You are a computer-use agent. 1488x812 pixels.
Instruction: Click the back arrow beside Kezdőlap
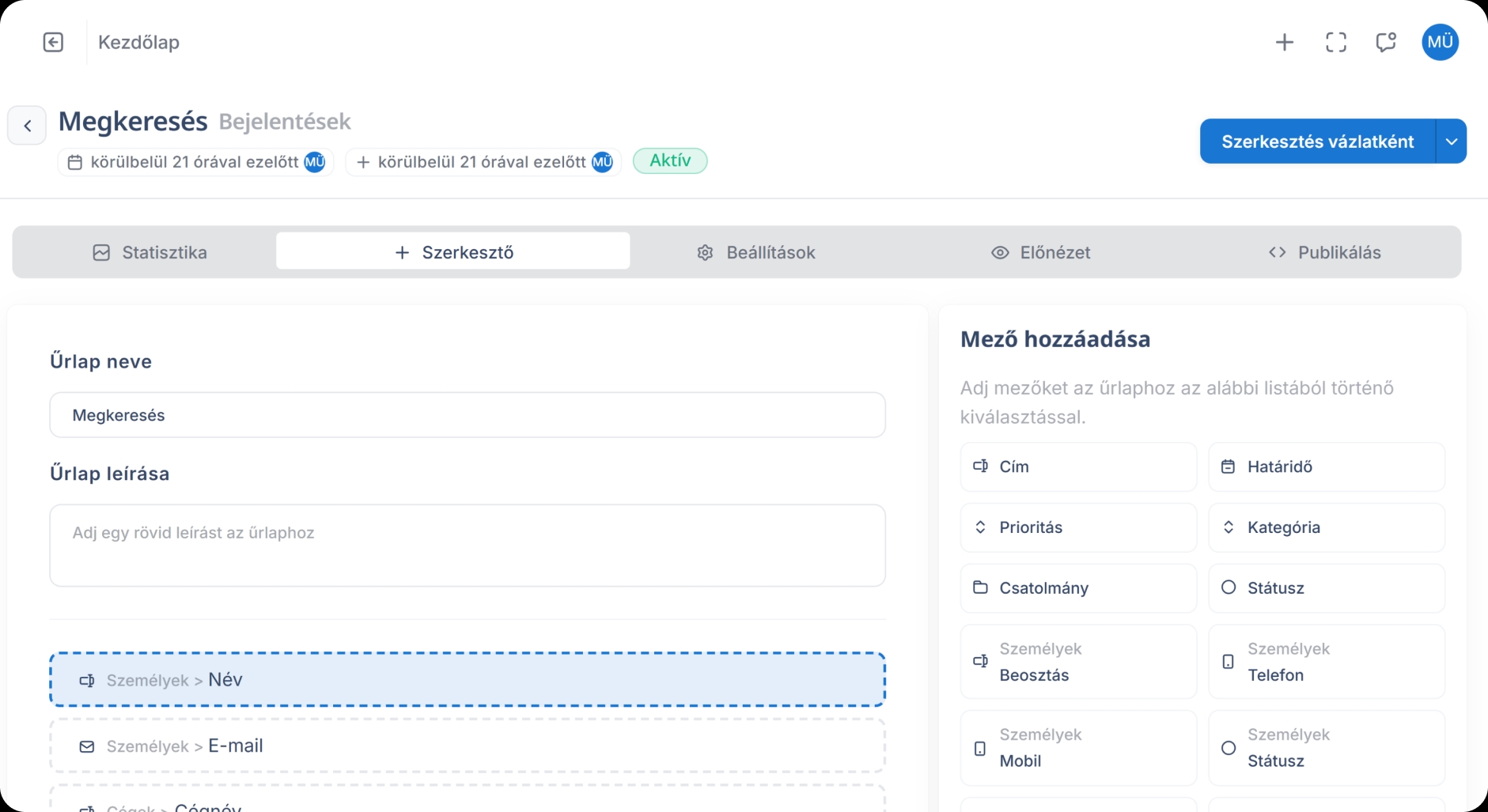click(x=53, y=42)
